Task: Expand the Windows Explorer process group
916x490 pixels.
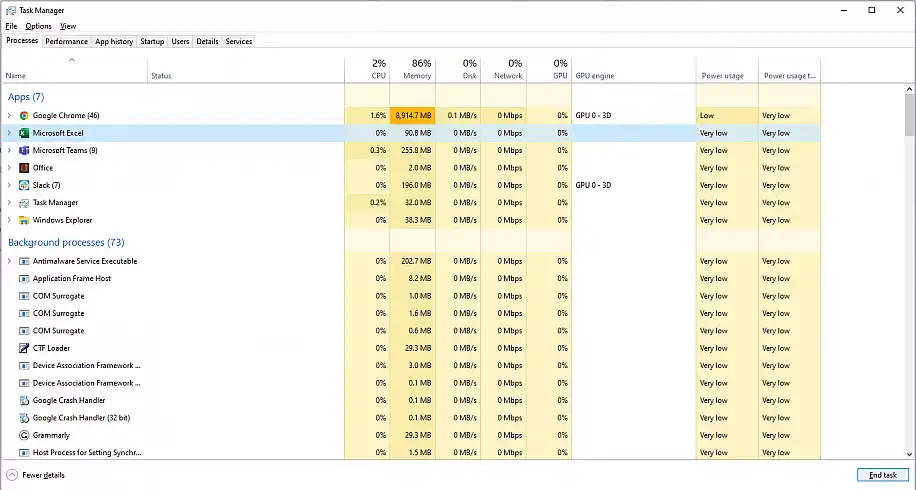Action: coord(9,220)
